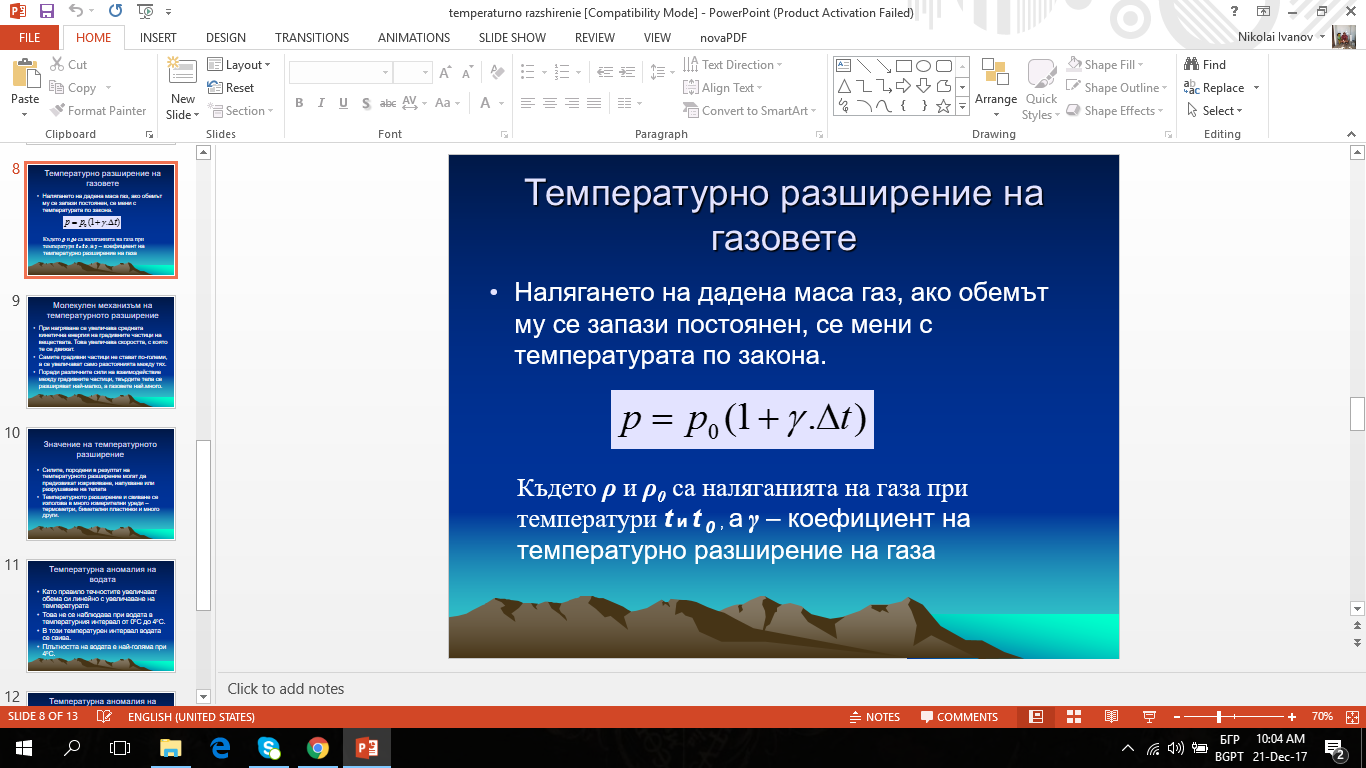Switch to the TRANSITIONS tab
The image size is (1366, 768).
[312, 38]
